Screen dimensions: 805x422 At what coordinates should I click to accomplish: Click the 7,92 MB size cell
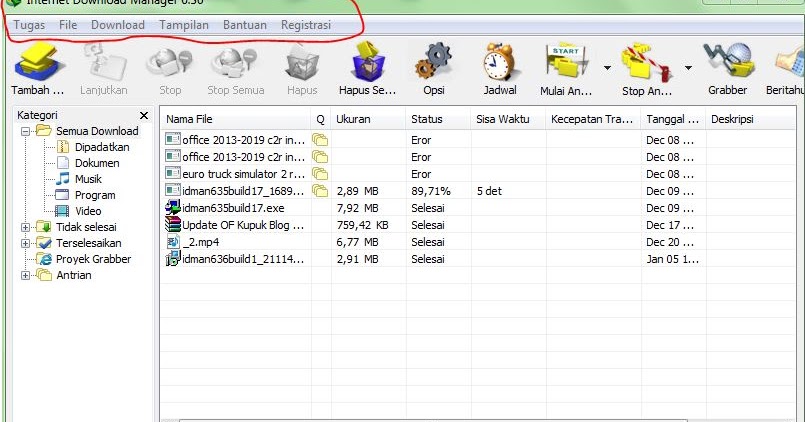[357, 208]
